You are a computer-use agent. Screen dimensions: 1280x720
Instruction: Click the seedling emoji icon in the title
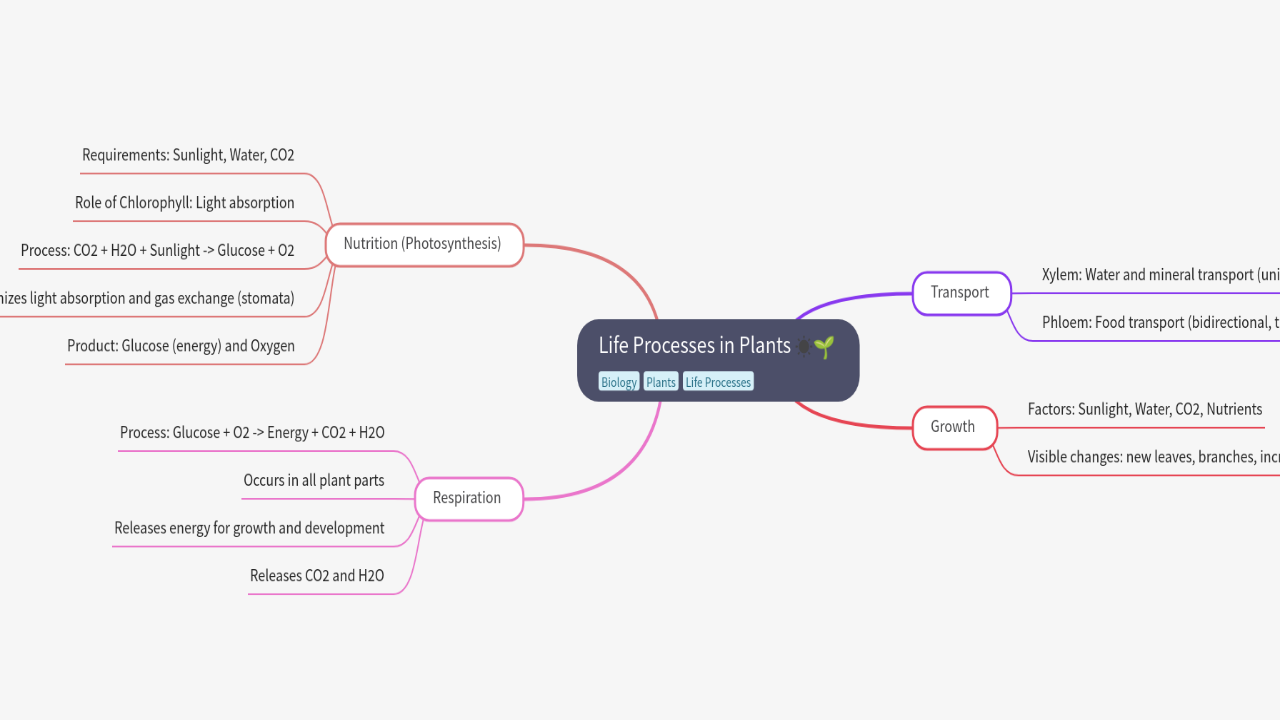pos(824,347)
